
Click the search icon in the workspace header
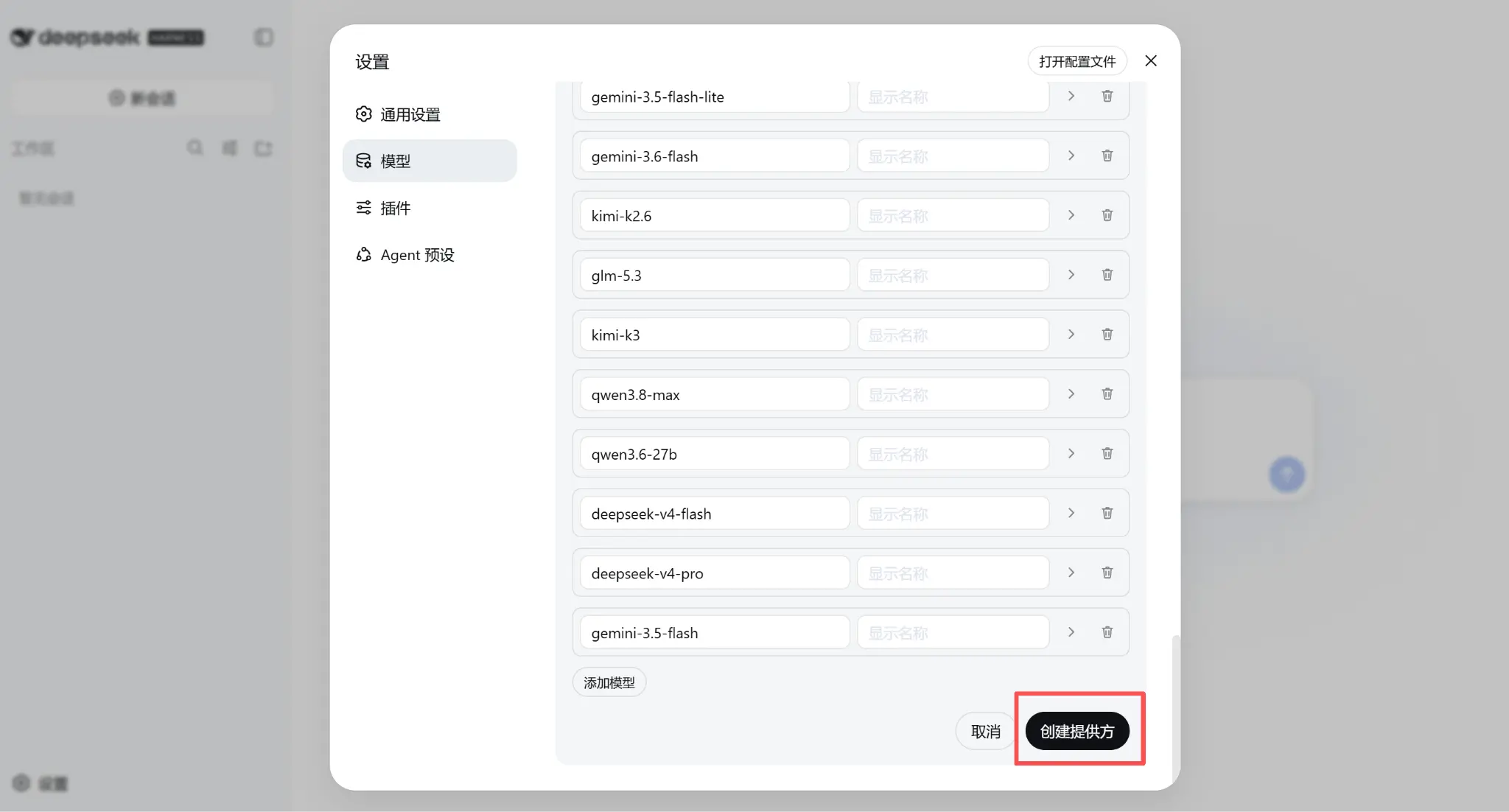195,148
